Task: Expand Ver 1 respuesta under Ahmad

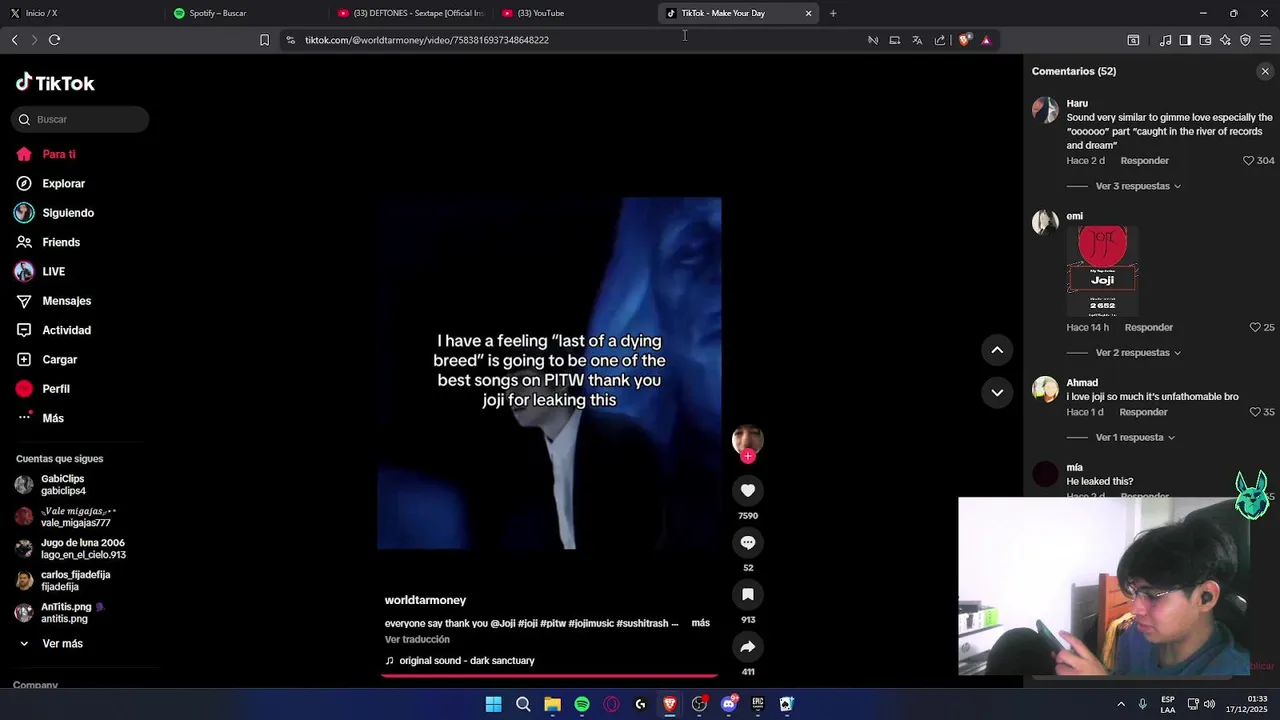Action: tap(1135, 437)
